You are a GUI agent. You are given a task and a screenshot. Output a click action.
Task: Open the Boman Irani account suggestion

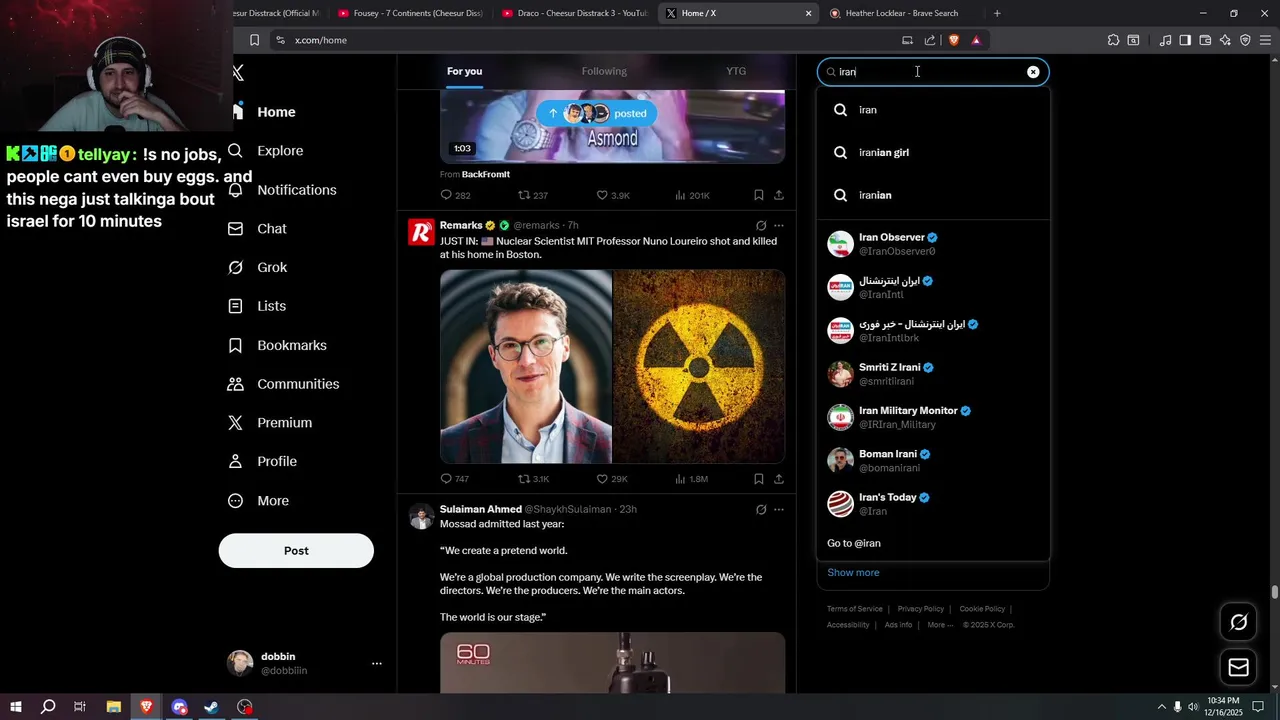point(933,460)
